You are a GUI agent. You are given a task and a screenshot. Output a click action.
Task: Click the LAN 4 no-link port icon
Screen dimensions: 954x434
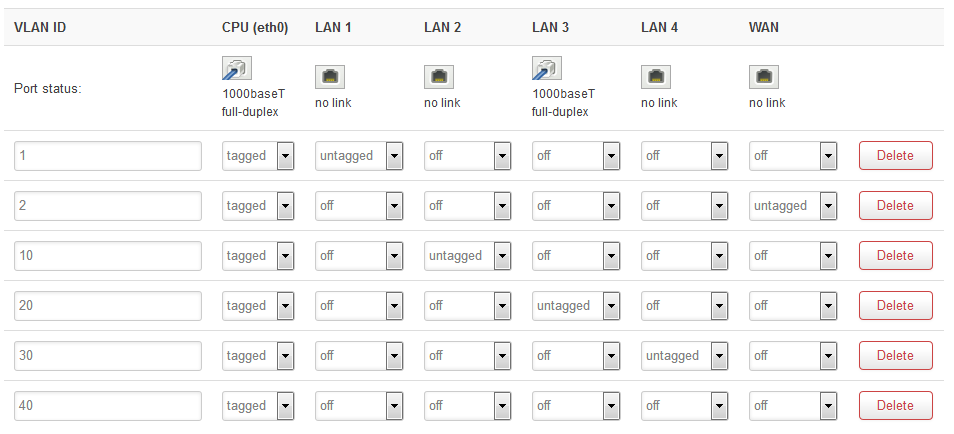(x=656, y=77)
